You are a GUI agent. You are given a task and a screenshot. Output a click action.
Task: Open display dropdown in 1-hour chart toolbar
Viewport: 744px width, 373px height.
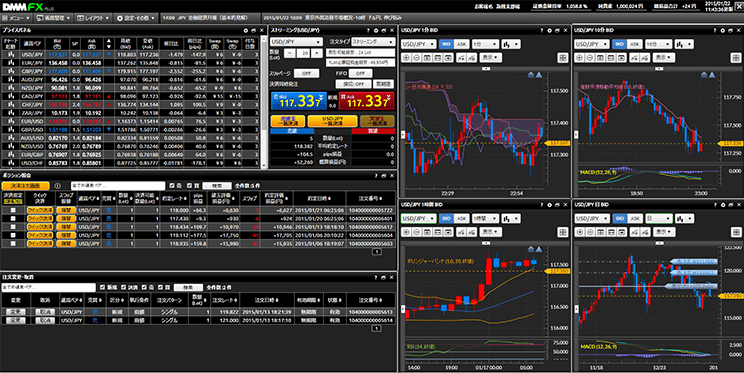pyautogui.click(x=490, y=233)
